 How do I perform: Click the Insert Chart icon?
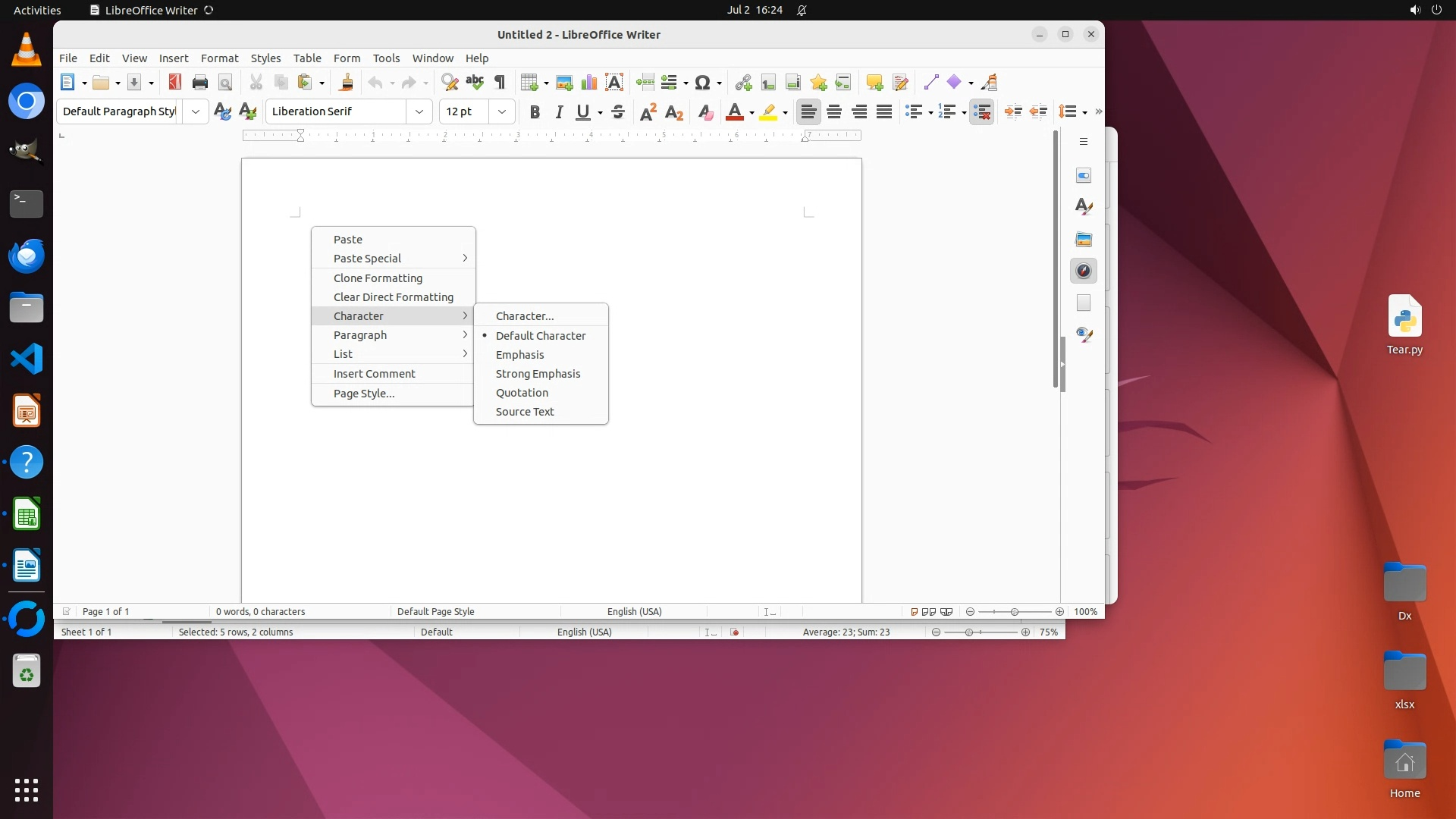589,83
